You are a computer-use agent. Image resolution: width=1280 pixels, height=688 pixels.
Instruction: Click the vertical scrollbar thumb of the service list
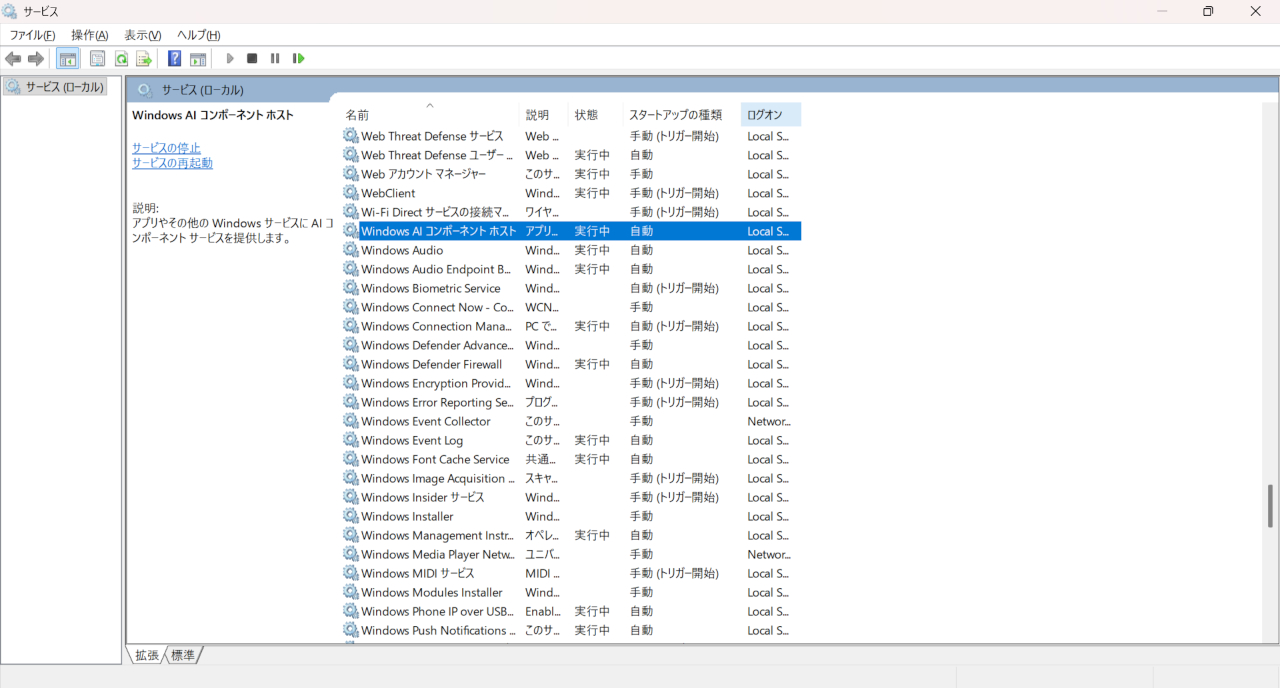1271,506
